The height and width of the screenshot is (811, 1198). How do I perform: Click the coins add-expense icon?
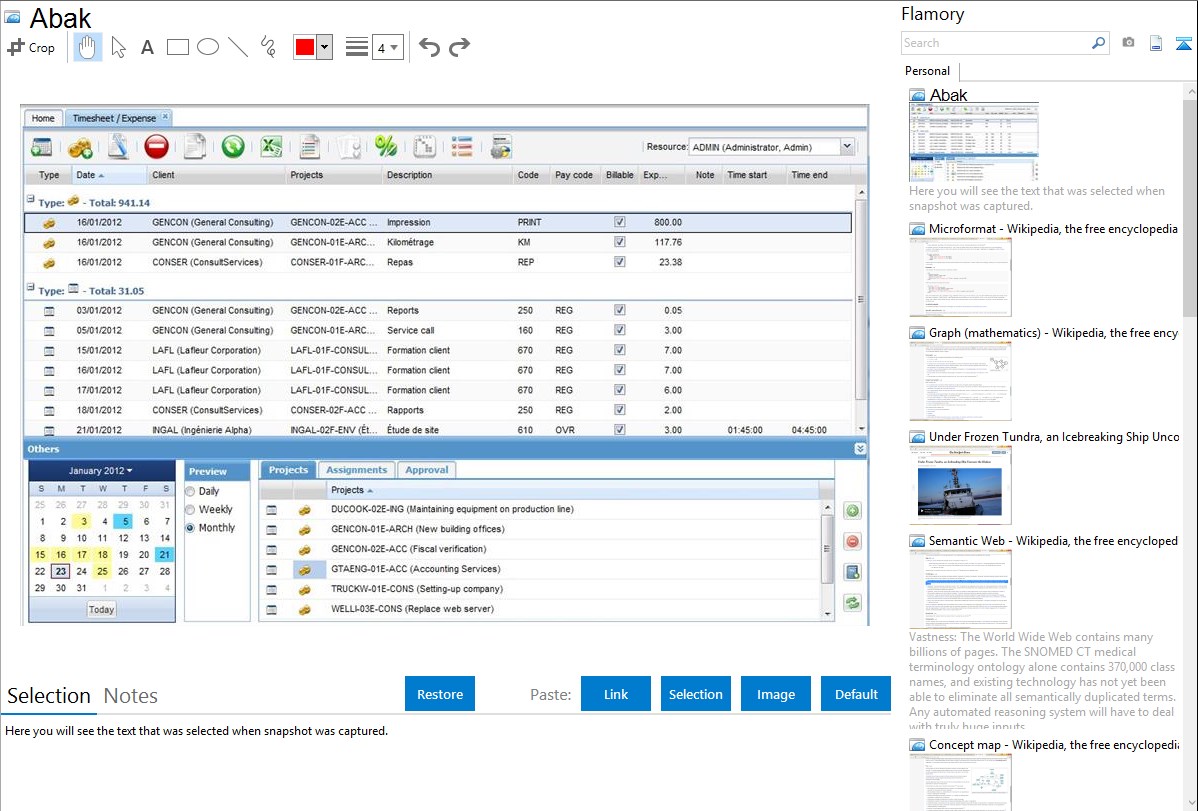click(x=79, y=147)
